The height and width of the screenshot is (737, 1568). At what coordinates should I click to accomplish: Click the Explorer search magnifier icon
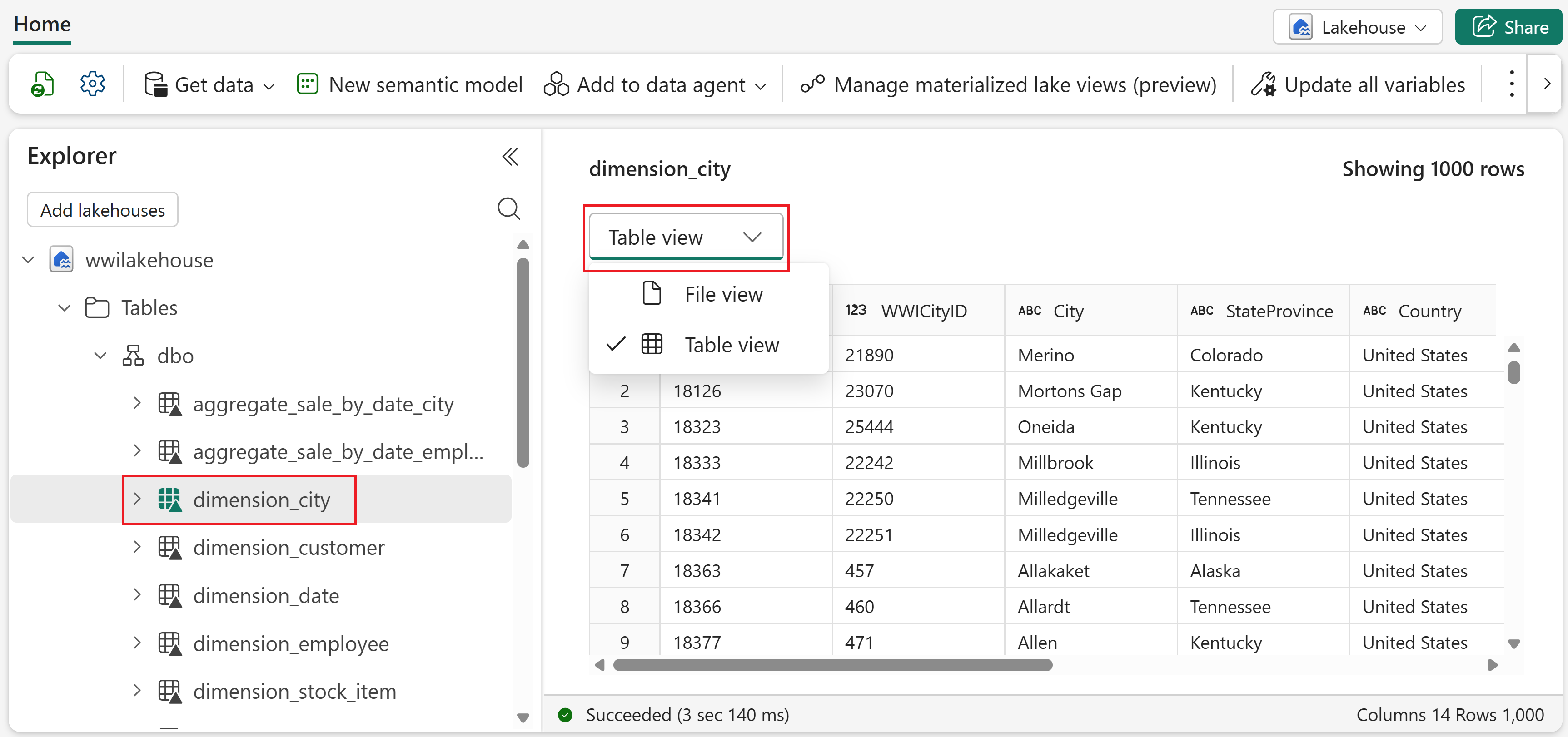pos(508,209)
